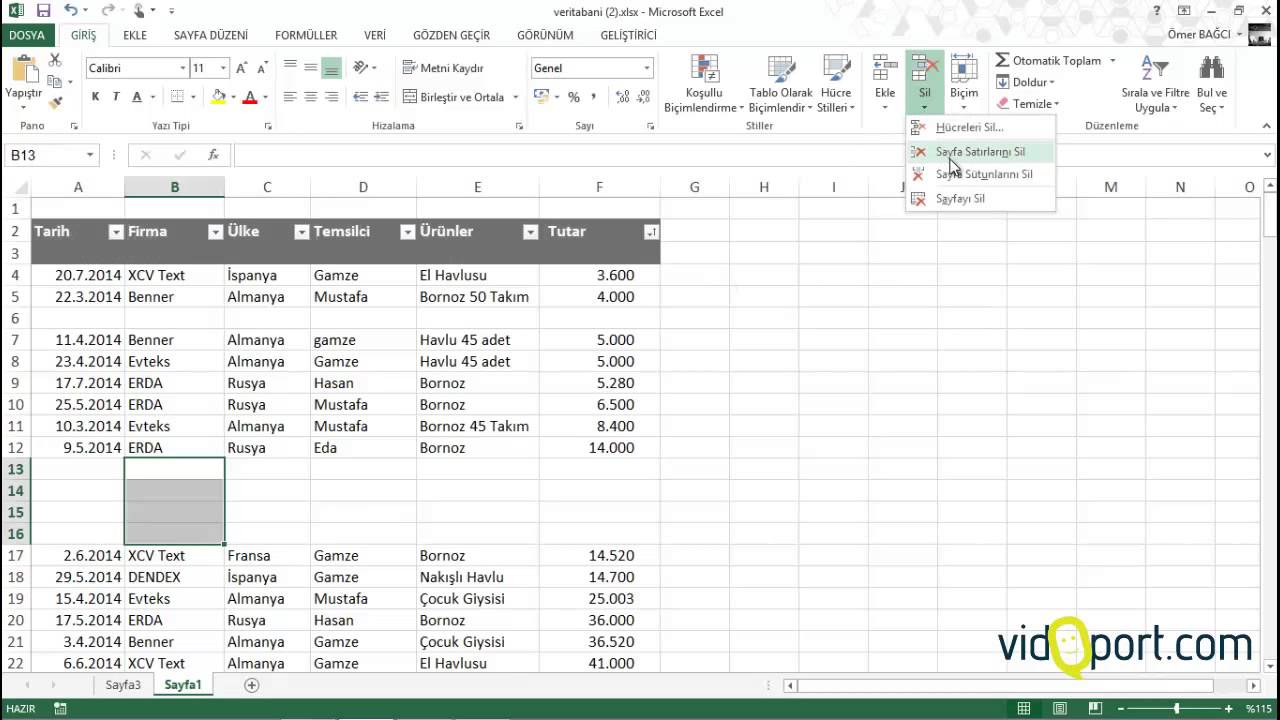Toggle Metni Kaydır wrap text
The image size is (1280, 720).
443,68
